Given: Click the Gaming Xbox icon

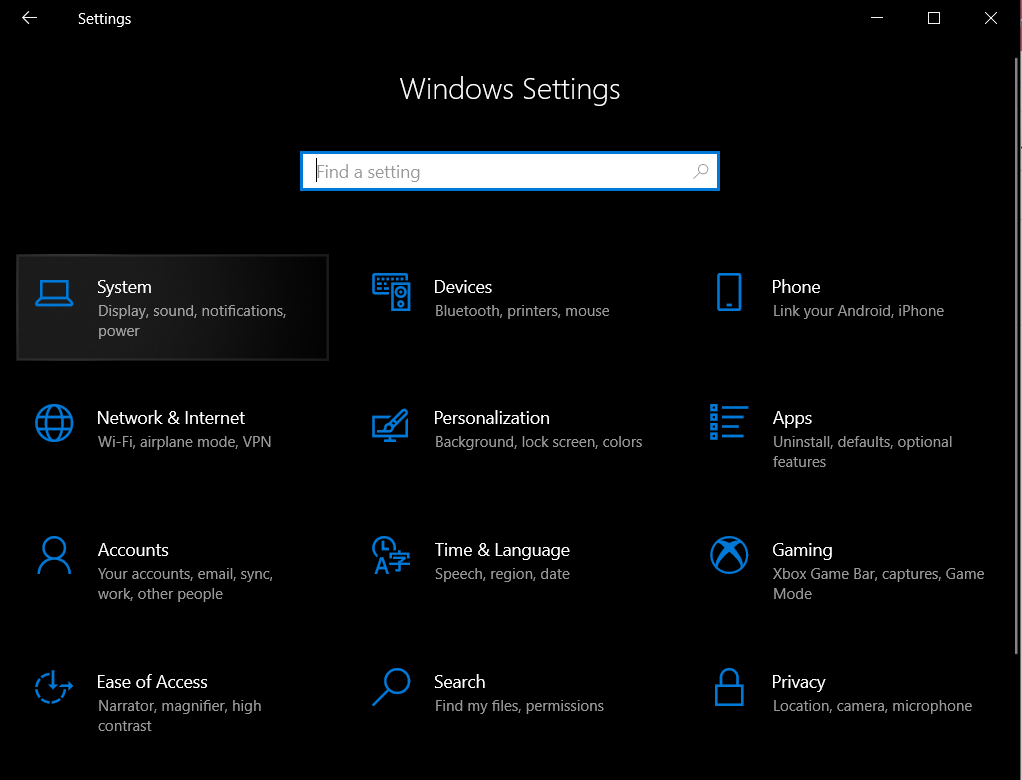Looking at the screenshot, I should [x=729, y=555].
